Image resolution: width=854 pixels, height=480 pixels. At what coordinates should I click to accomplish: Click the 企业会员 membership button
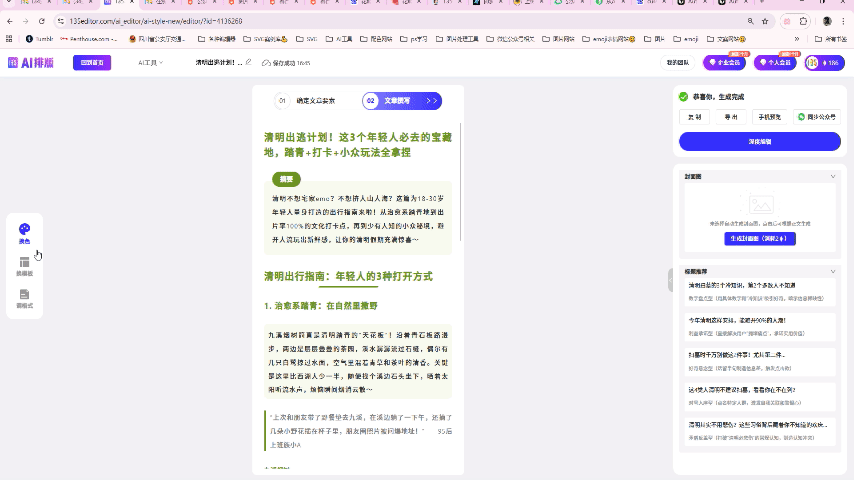[724, 63]
